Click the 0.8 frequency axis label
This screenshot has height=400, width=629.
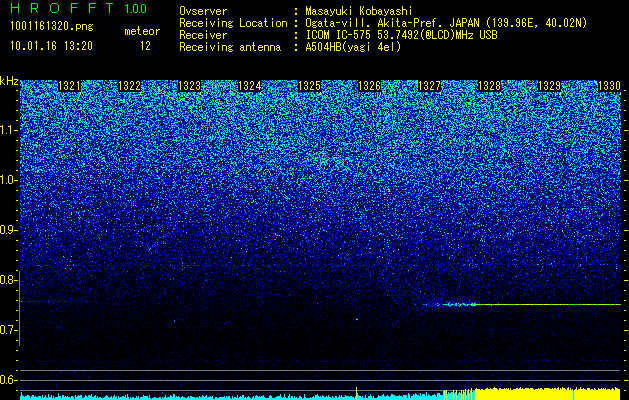(9, 280)
